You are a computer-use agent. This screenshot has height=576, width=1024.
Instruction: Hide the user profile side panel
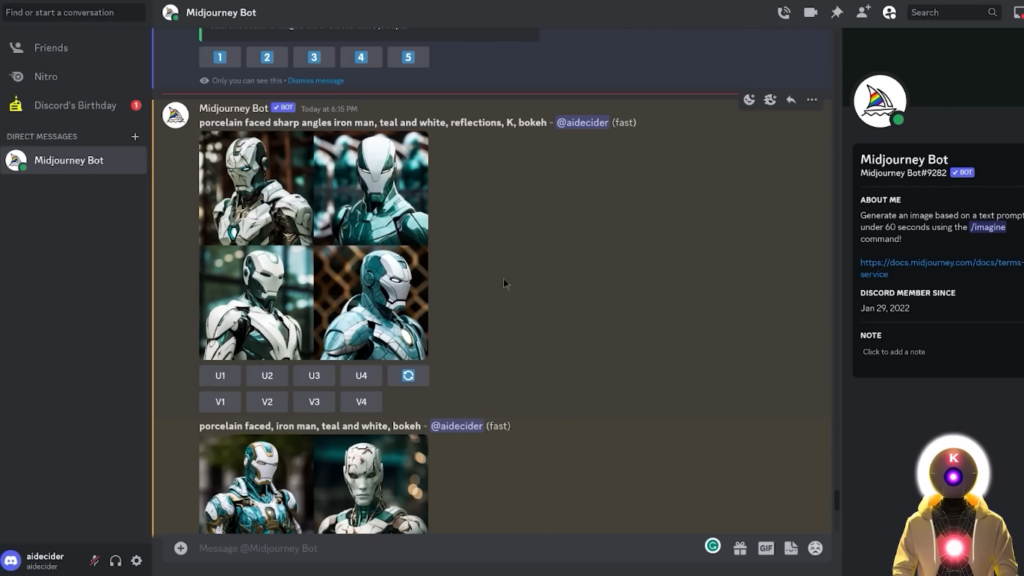pyautogui.click(x=889, y=13)
